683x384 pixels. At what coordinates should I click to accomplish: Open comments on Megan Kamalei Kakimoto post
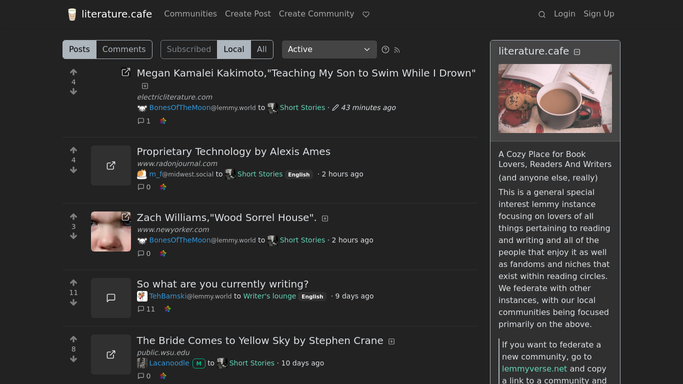(x=144, y=121)
